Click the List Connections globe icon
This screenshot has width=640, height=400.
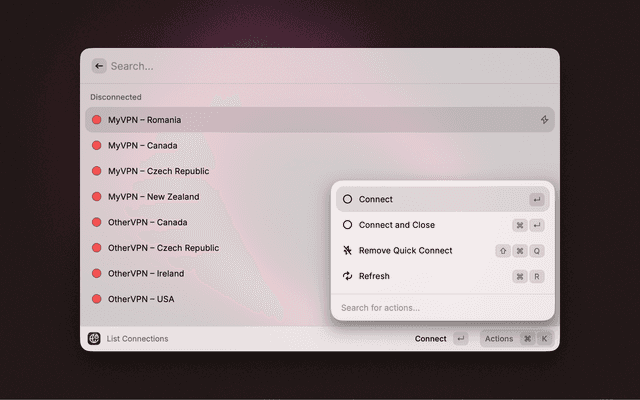(x=94, y=339)
